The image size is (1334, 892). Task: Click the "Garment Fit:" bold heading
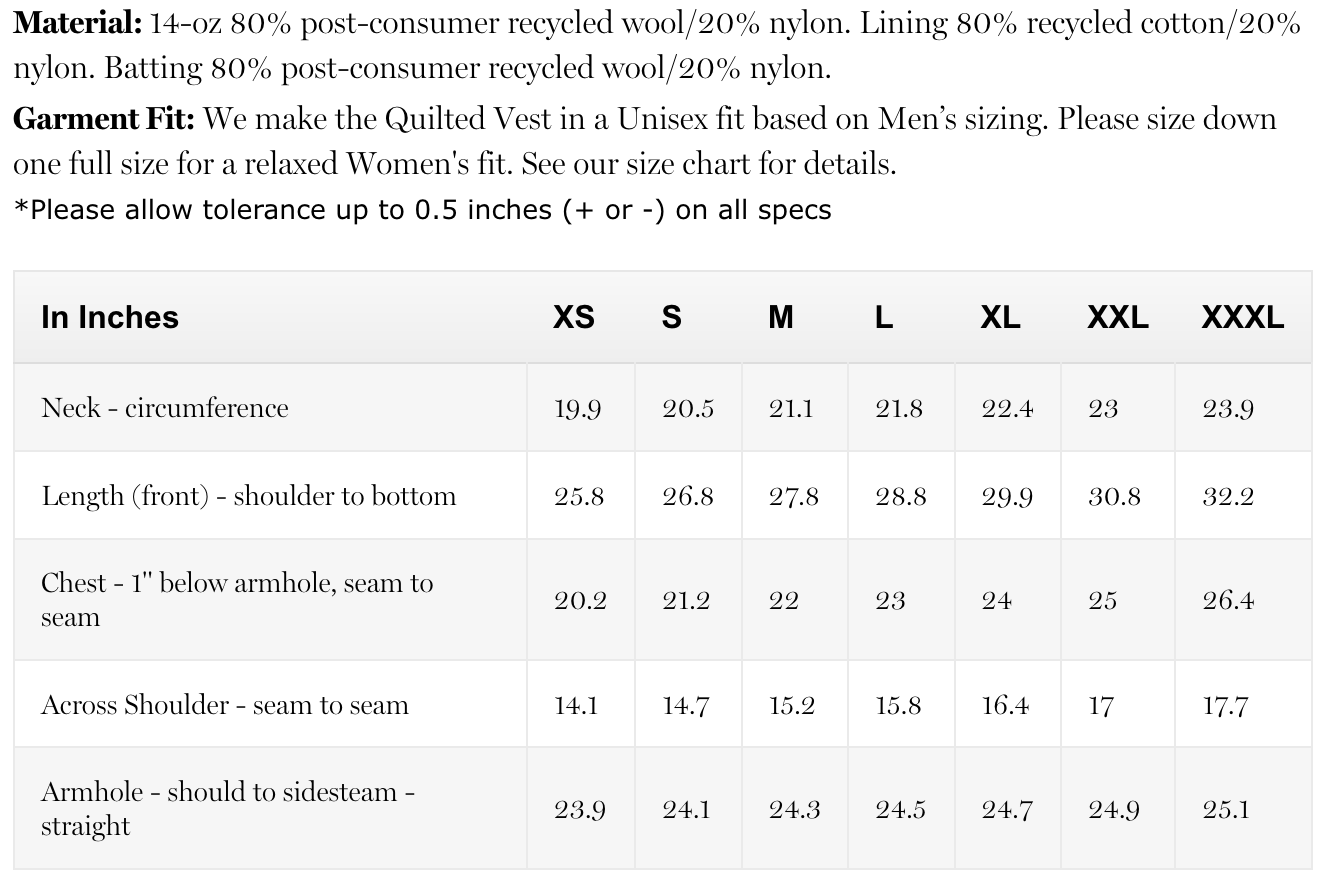tap(104, 119)
